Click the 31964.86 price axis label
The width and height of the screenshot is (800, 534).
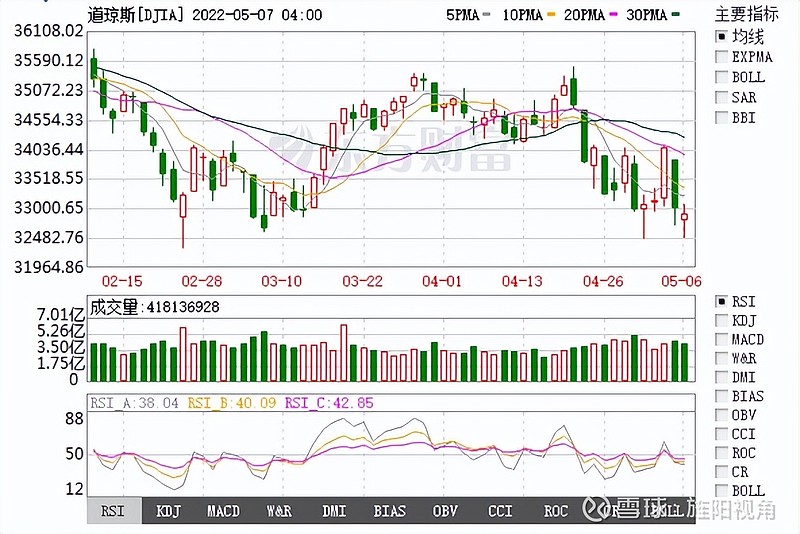(x=48, y=267)
